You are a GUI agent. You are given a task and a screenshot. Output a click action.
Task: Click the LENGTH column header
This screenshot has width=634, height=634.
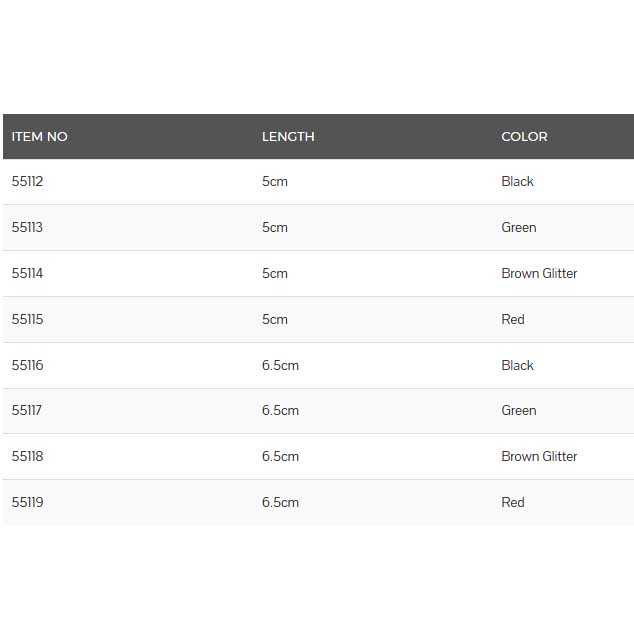pyautogui.click(x=288, y=137)
